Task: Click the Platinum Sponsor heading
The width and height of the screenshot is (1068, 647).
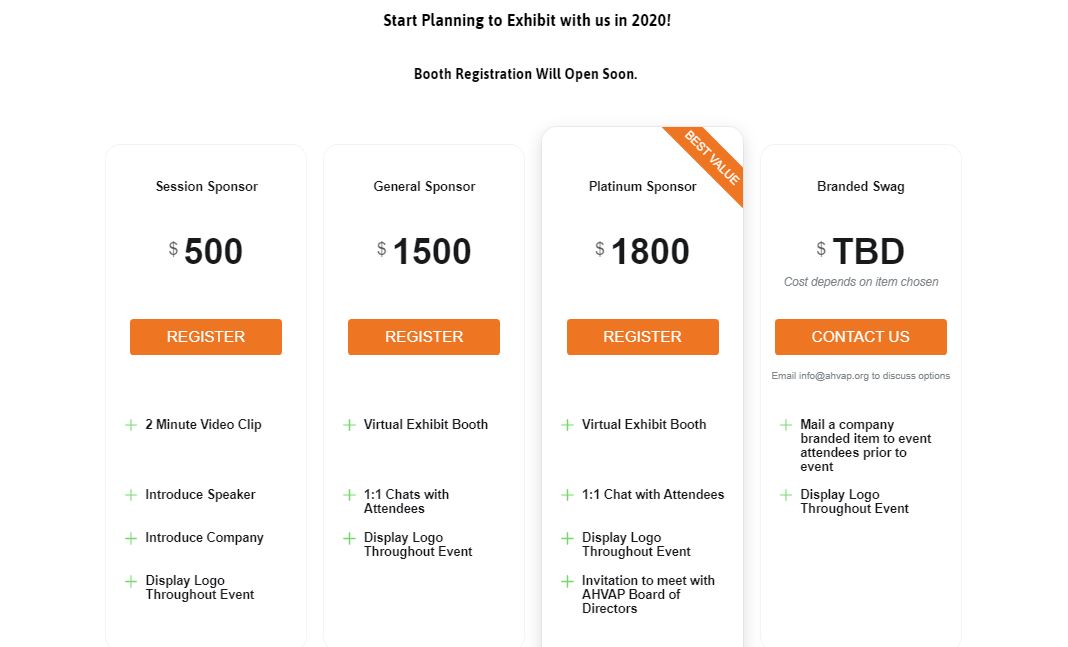Action: pyautogui.click(x=642, y=187)
